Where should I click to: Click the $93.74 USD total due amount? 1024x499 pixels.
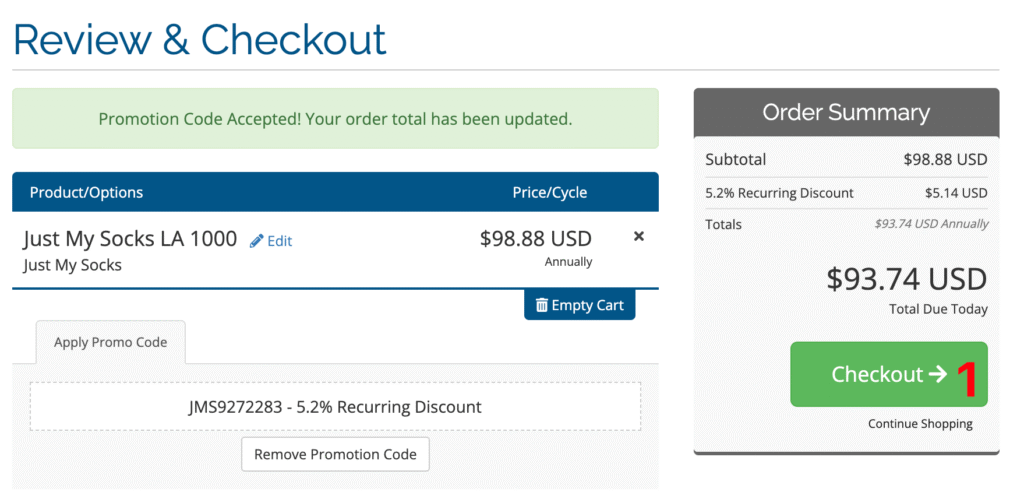906,280
